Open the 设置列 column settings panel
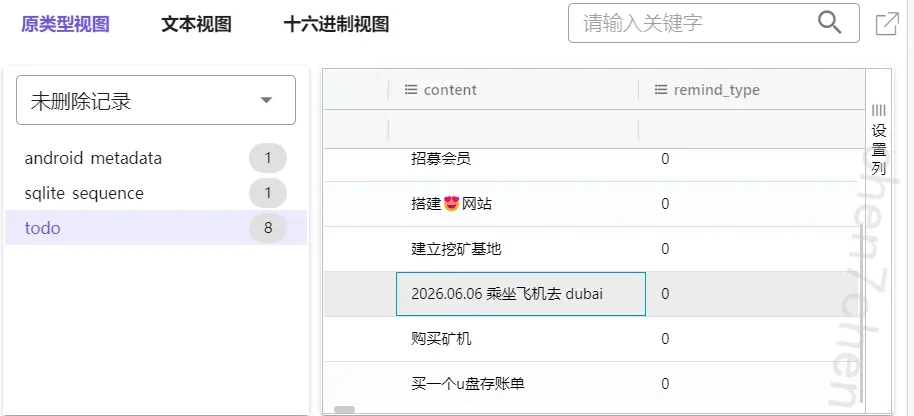This screenshot has height=416, width=914. click(878, 140)
